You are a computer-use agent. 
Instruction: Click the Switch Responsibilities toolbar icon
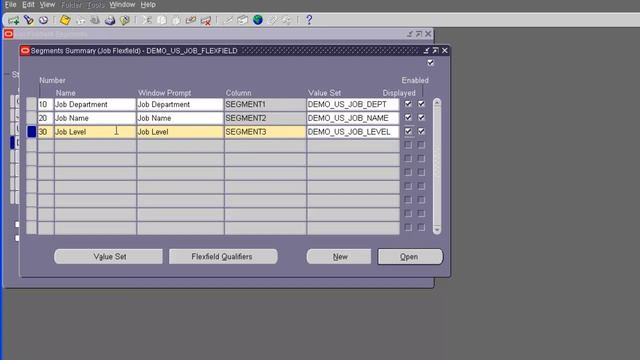(95, 20)
